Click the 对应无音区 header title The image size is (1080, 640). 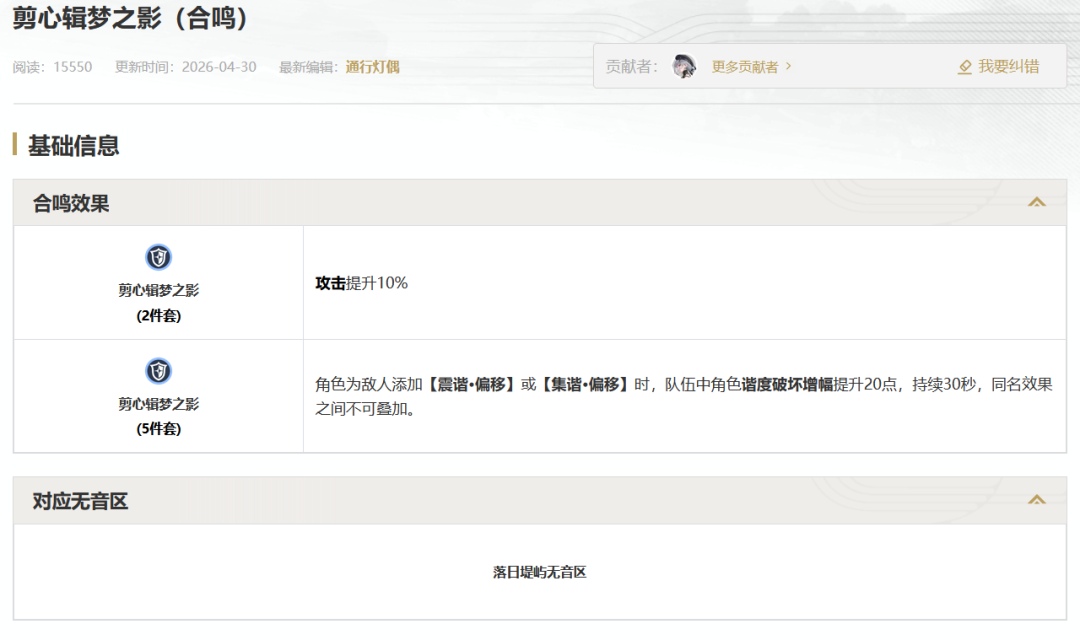81,501
